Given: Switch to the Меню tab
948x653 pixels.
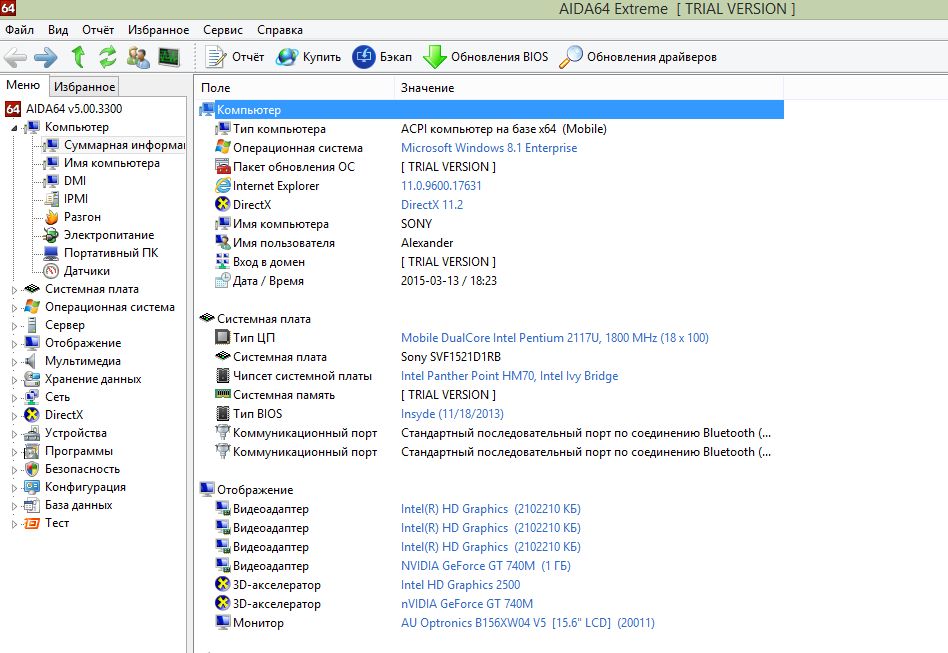Looking at the screenshot, I should tap(23, 85).
